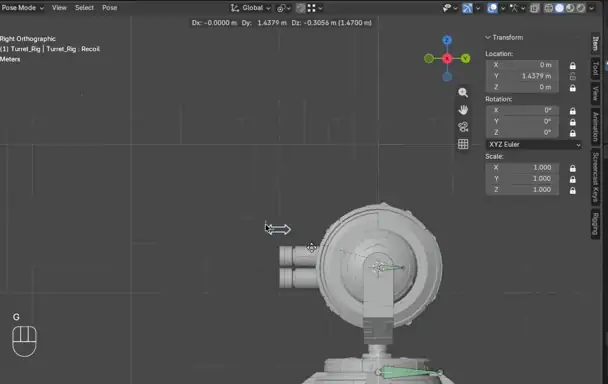The width and height of the screenshot is (608, 384).
Task: Switch to the Tool sidebar tab
Action: [x=596, y=69]
